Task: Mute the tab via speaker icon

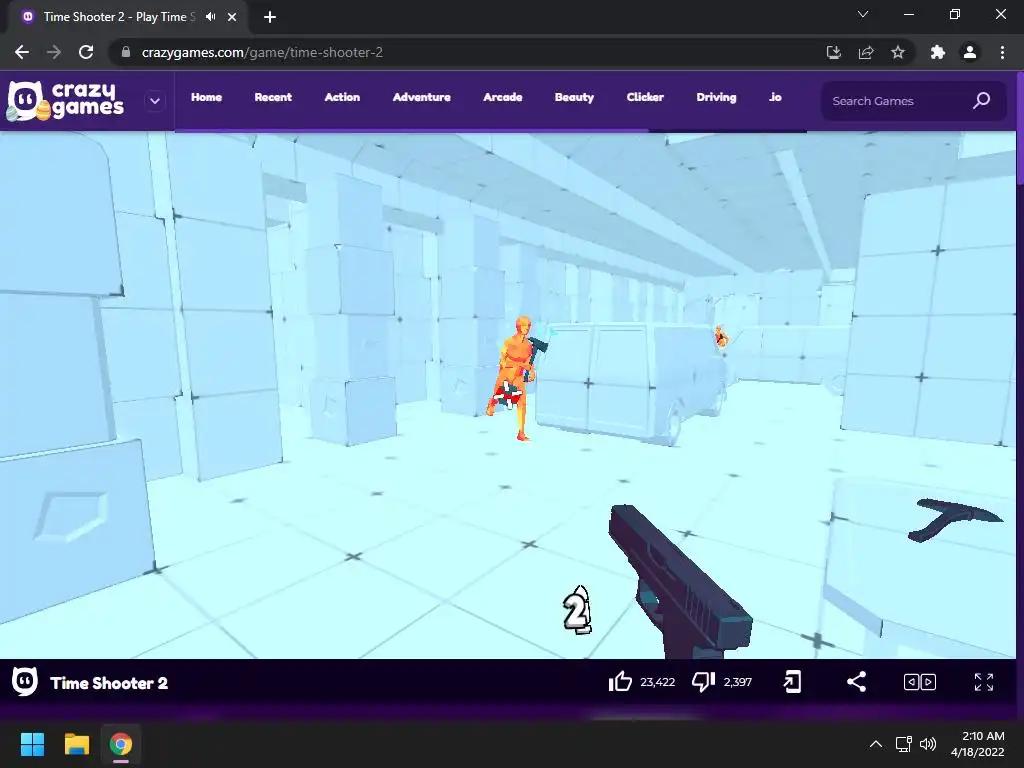Action: point(210,17)
